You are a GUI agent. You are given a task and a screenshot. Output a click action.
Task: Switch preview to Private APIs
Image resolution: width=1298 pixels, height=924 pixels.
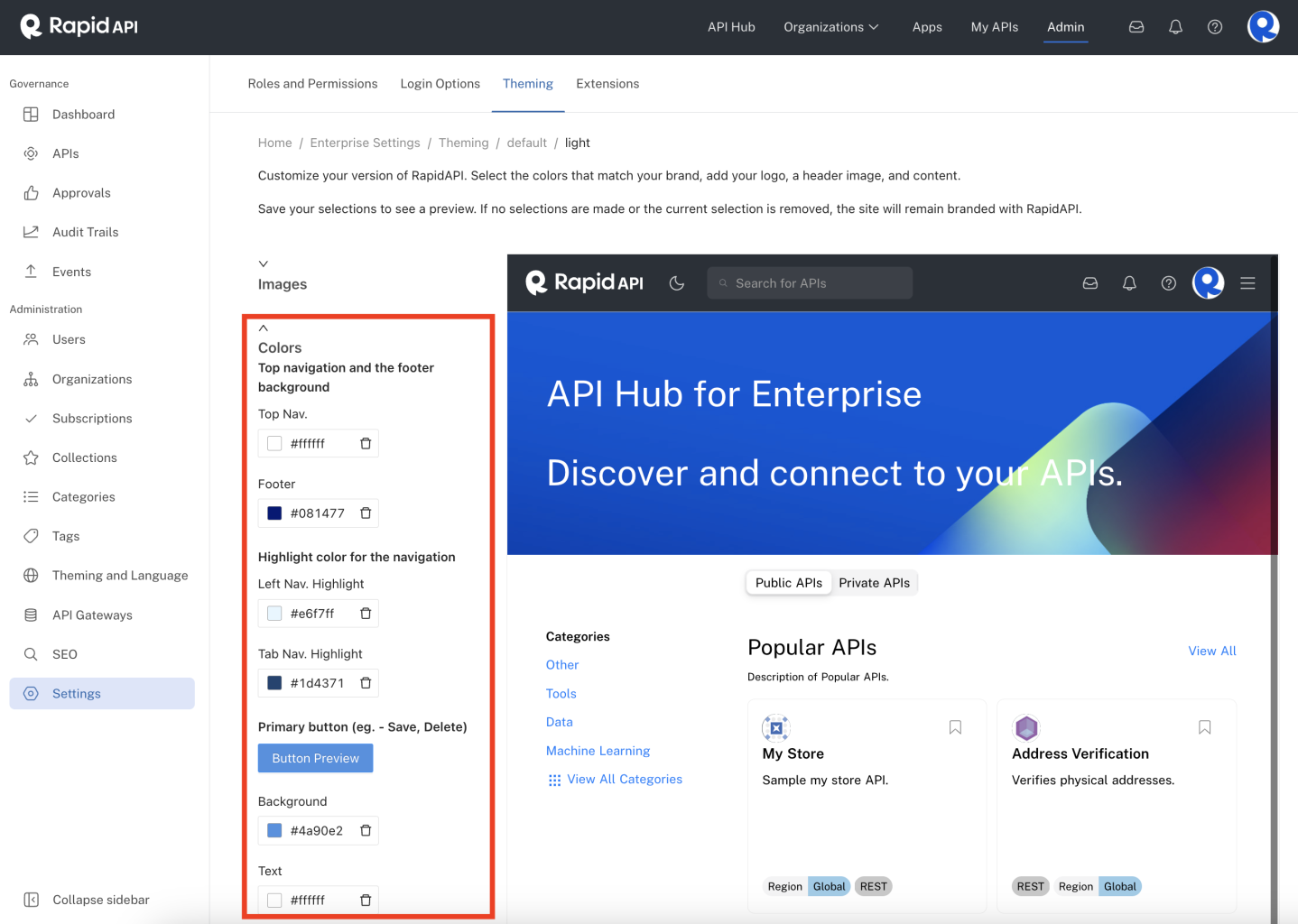click(x=874, y=583)
